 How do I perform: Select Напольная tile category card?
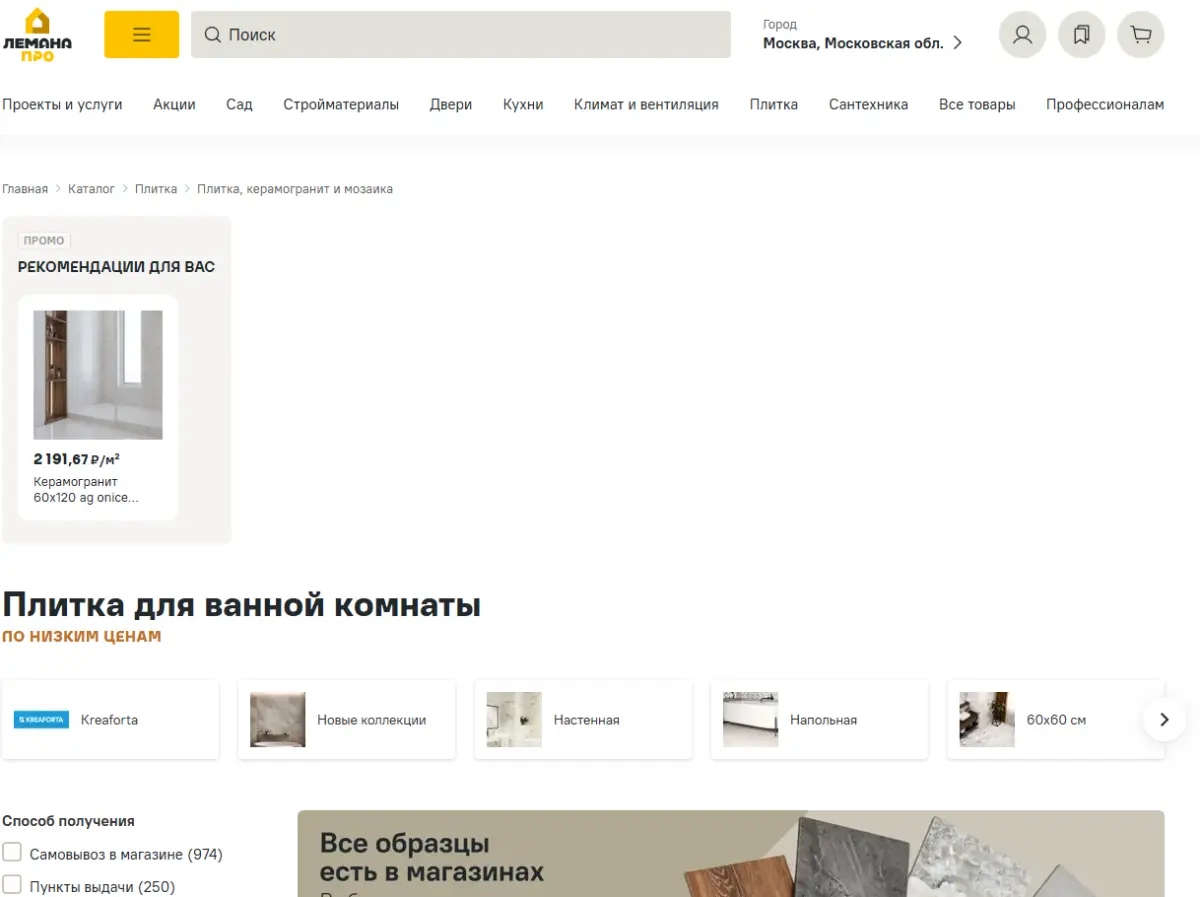coord(820,720)
